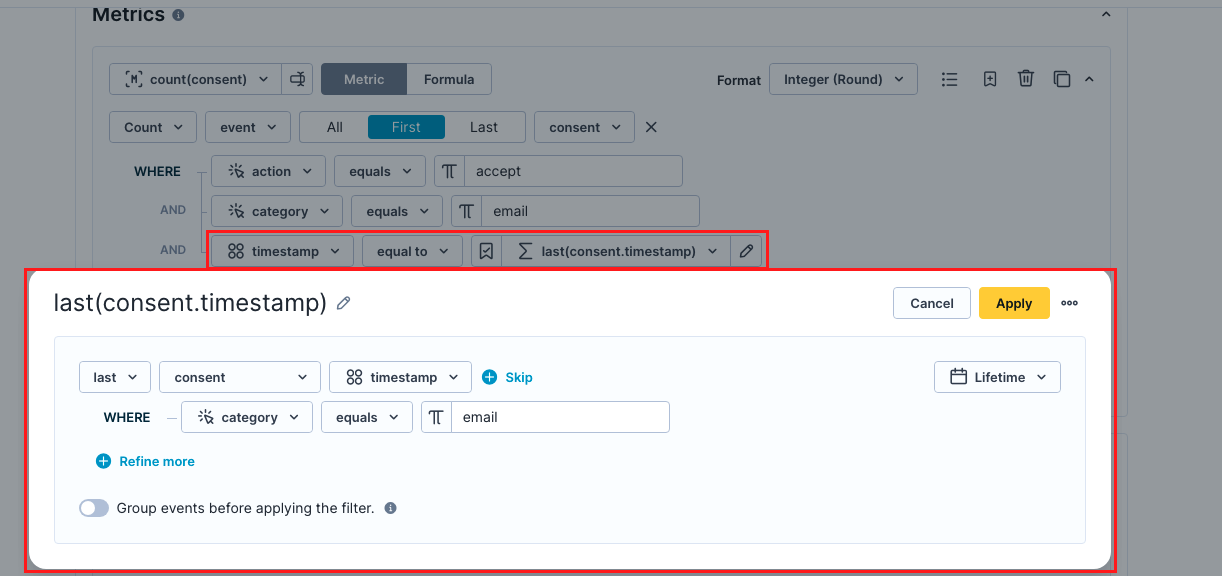
Task: Open the Integer (Round) format dropdown
Action: (x=843, y=79)
